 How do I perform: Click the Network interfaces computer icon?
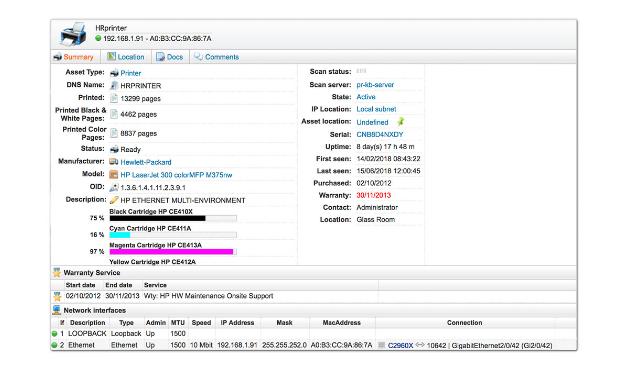tap(57, 310)
